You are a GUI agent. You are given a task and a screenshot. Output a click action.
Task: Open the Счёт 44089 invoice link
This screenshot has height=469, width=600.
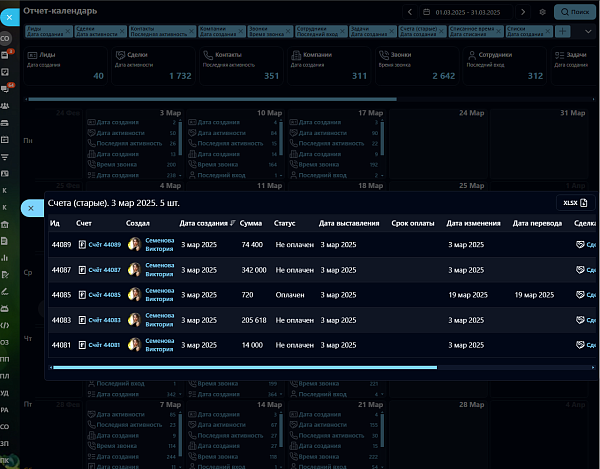tap(104, 245)
